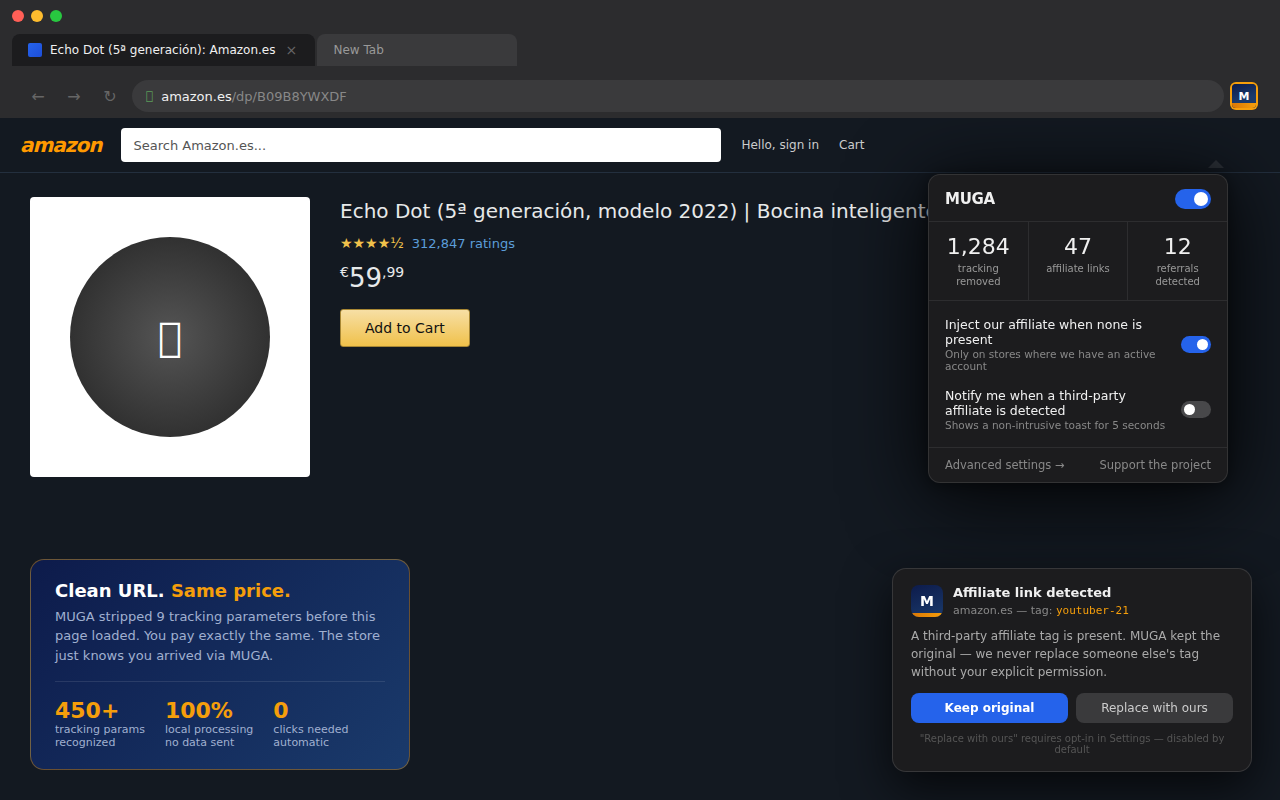Click the site security icon in address bar
Screen dimensions: 1280x800
point(149,97)
